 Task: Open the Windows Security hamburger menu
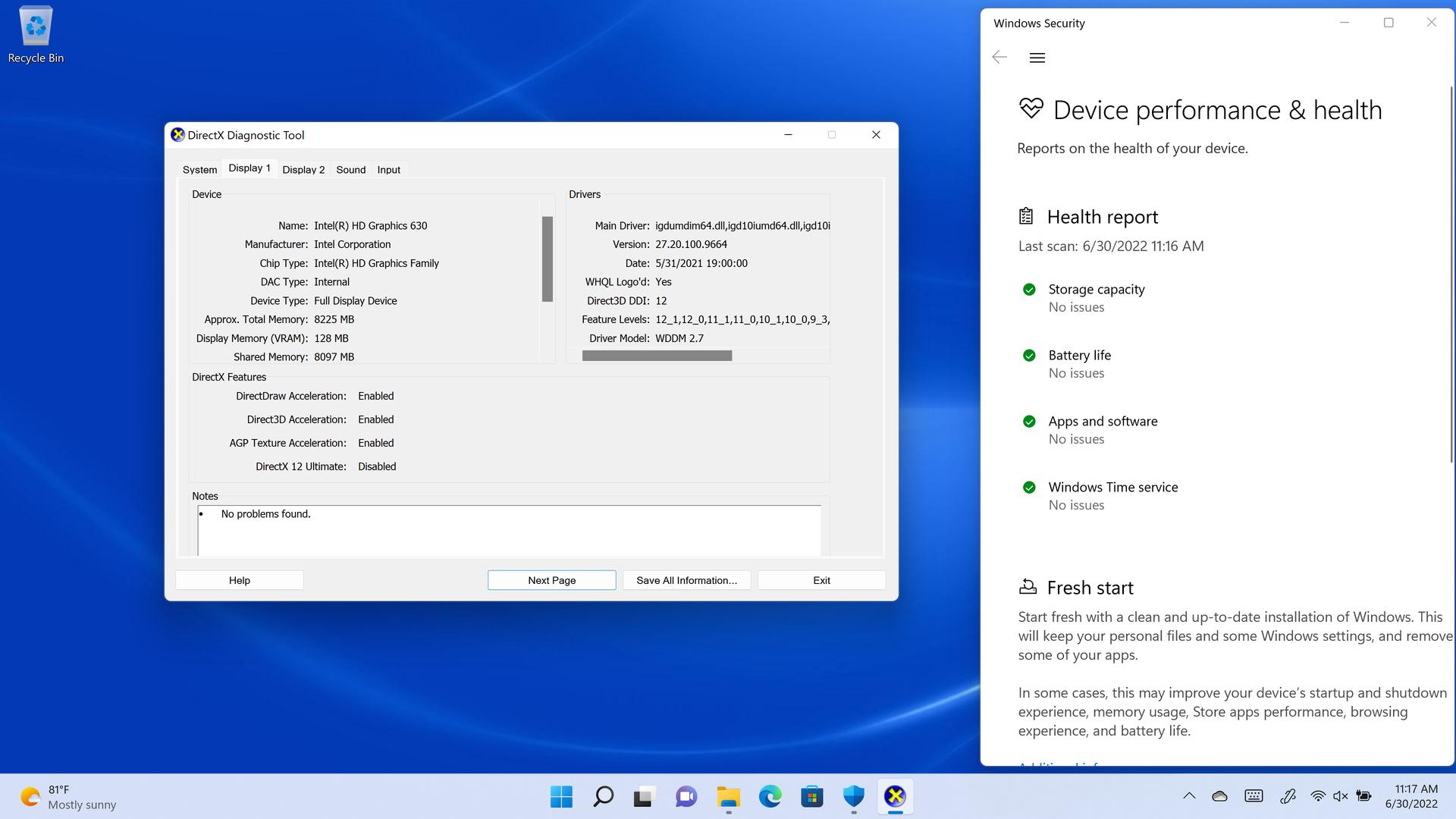[x=1037, y=58]
